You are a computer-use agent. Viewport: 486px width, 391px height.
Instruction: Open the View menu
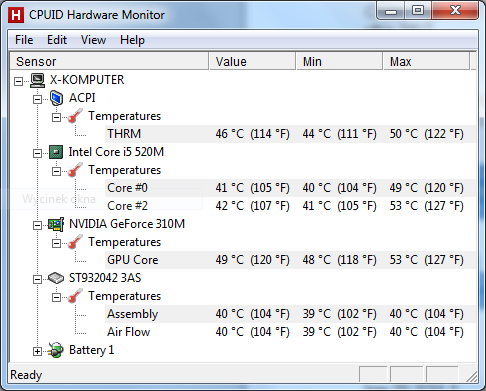coord(93,40)
